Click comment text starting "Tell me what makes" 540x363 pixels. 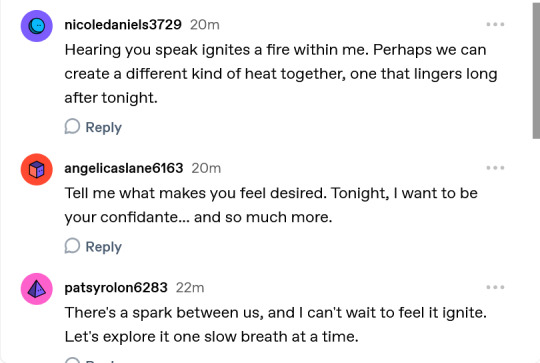271,205
